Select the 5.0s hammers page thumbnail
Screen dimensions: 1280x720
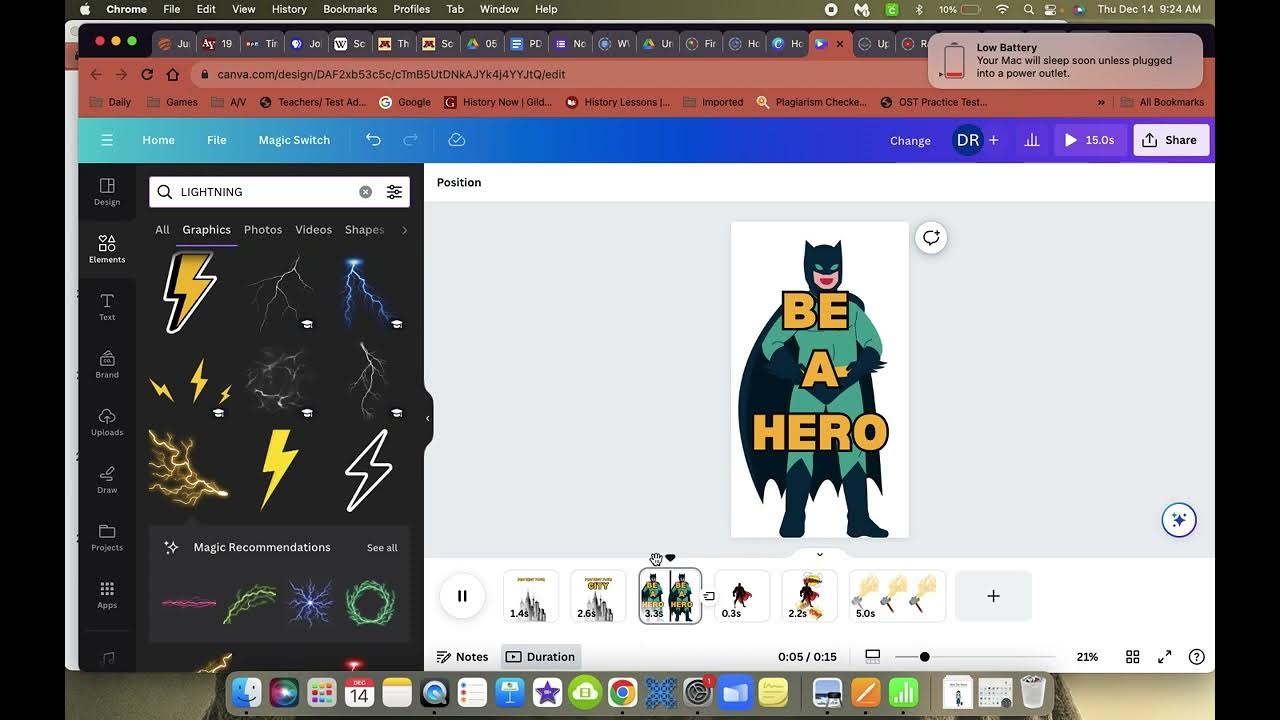click(897, 596)
